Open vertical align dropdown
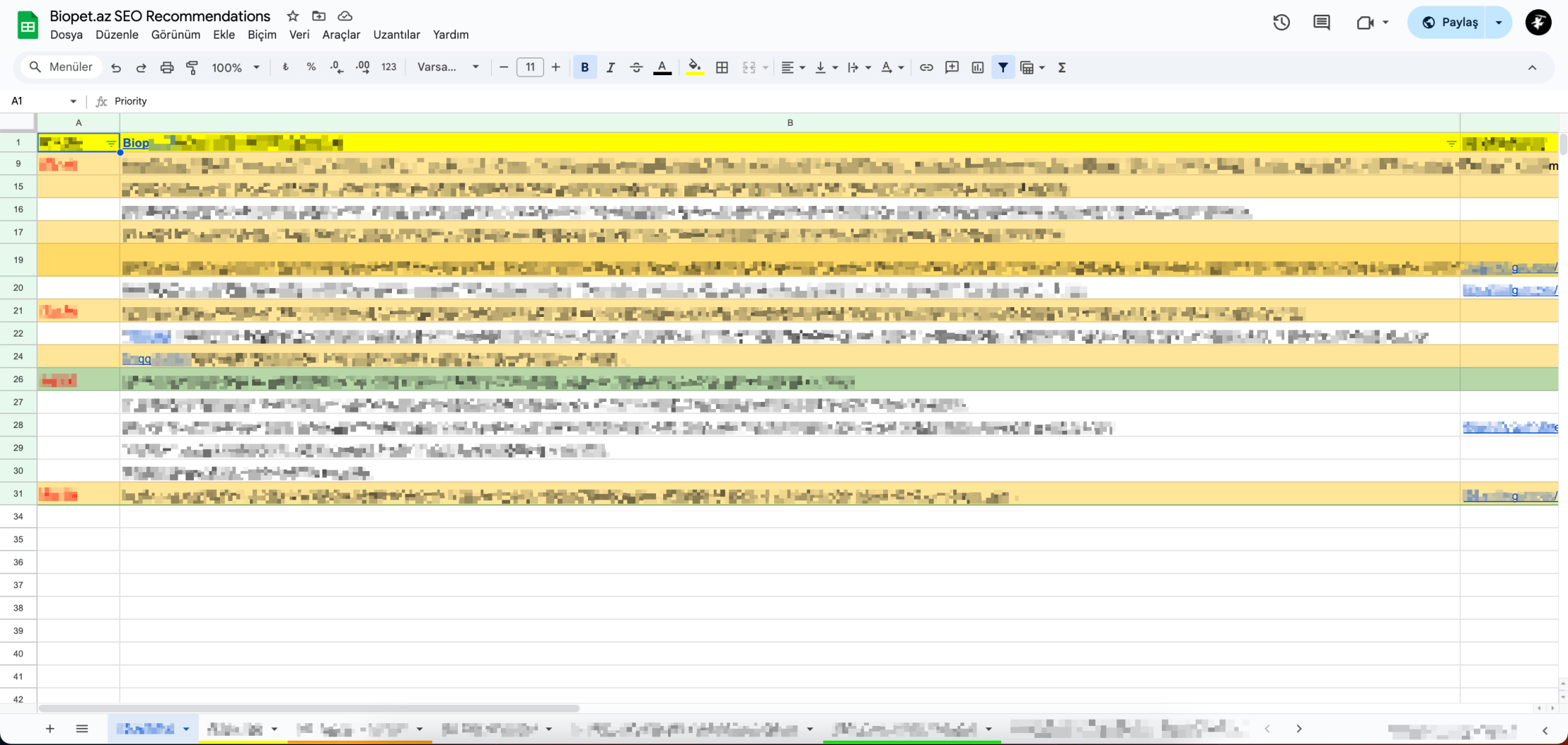This screenshot has height=745, width=1568. pyautogui.click(x=825, y=67)
